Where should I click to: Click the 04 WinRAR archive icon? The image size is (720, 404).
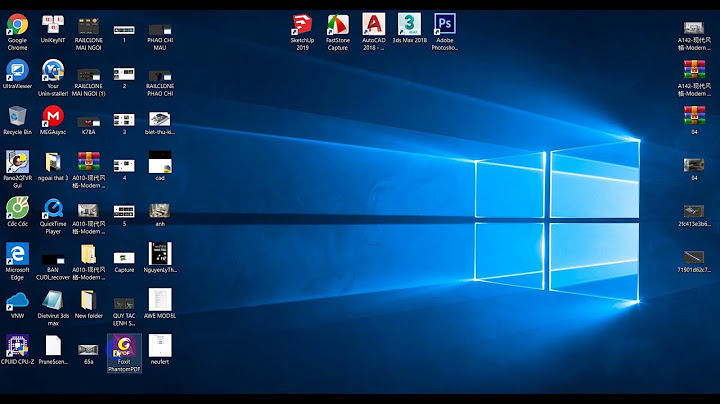click(x=694, y=116)
